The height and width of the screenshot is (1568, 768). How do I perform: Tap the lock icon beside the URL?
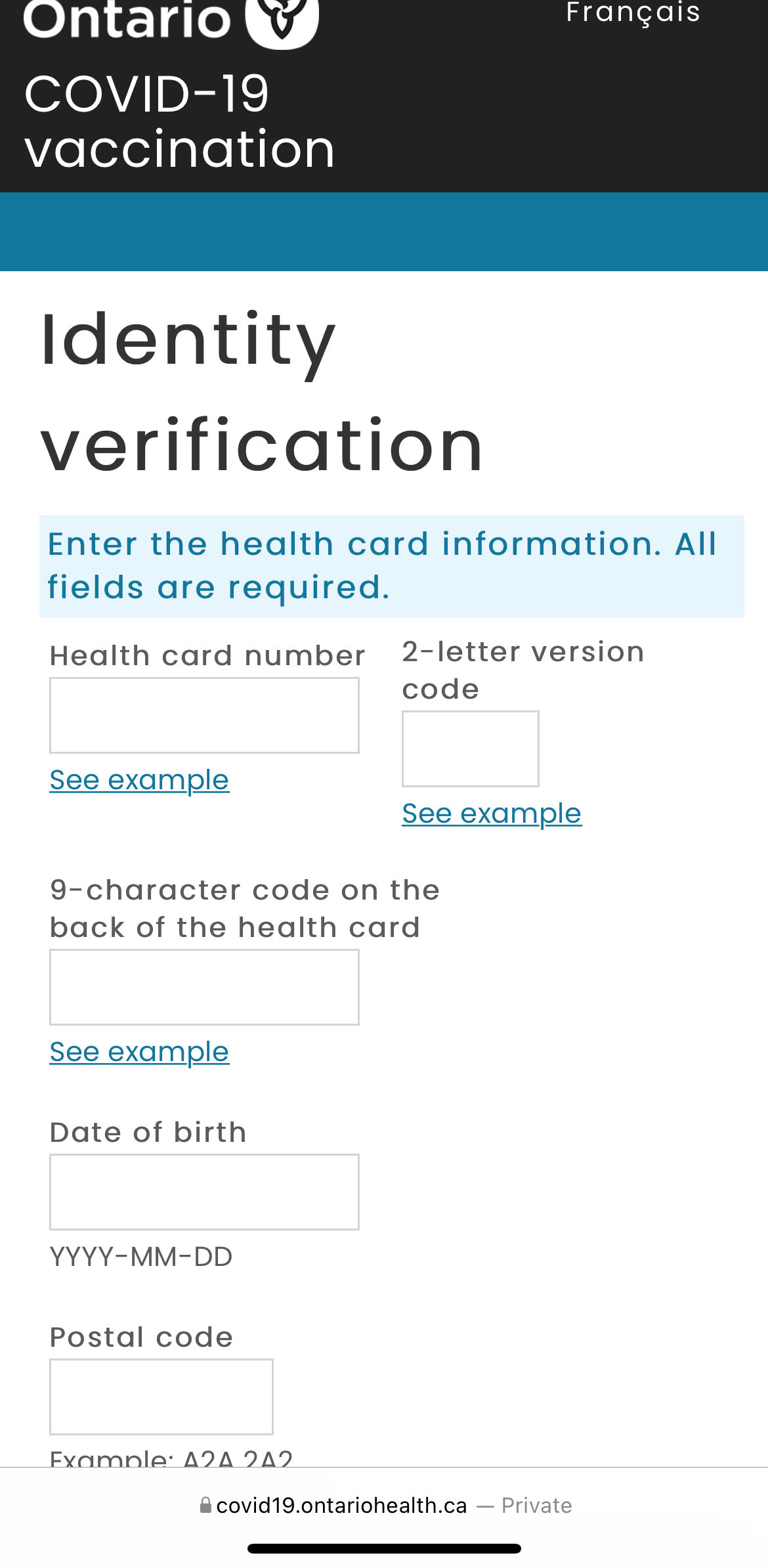[x=205, y=1505]
